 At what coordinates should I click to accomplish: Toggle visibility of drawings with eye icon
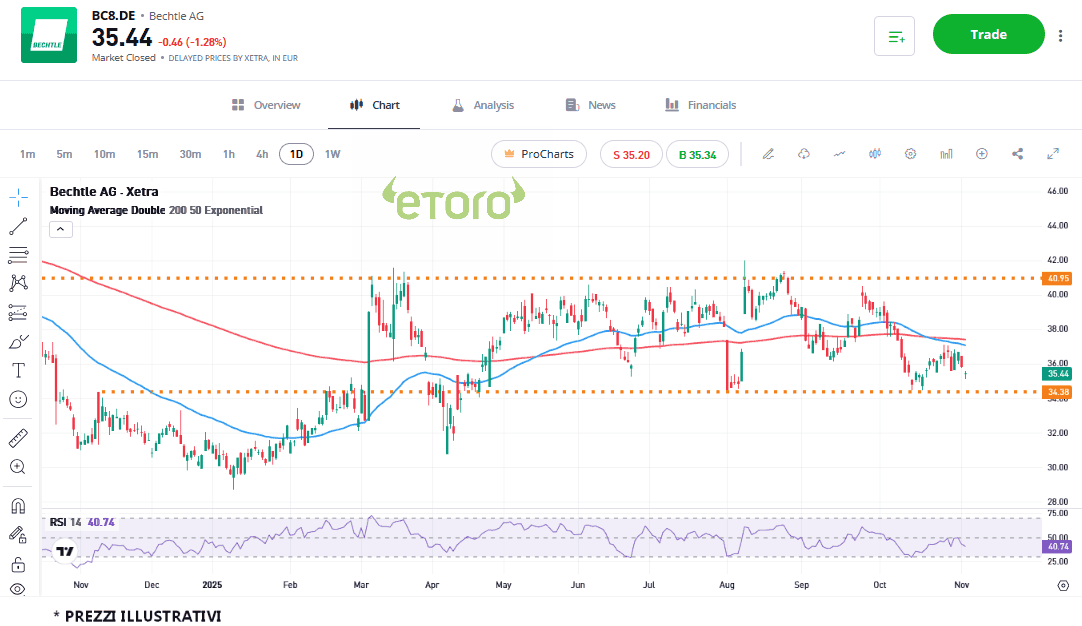(x=18, y=589)
